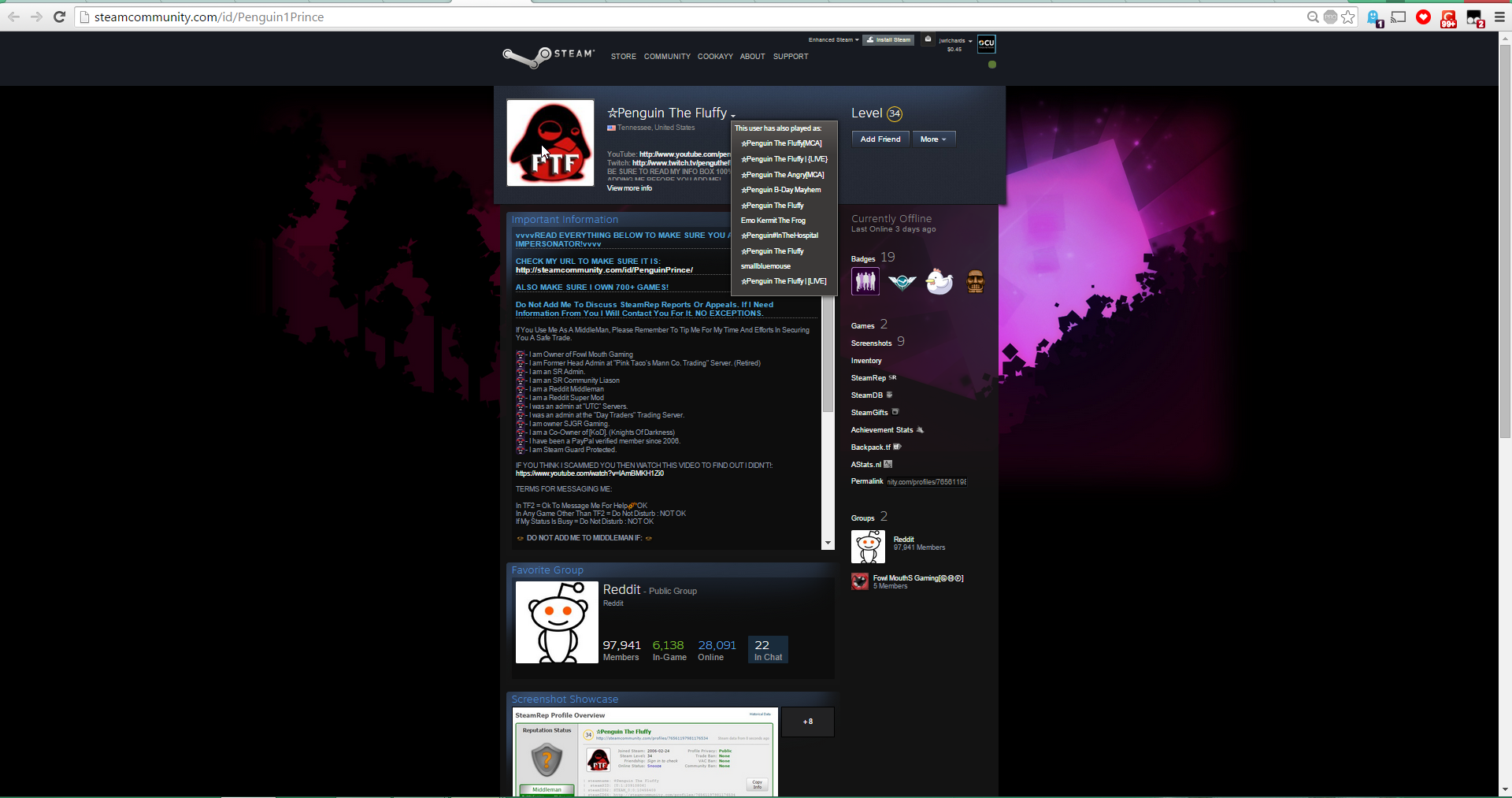This screenshot has height=798, width=1512.
Task: Open the Penguin FTF profile avatar
Action: (x=550, y=143)
